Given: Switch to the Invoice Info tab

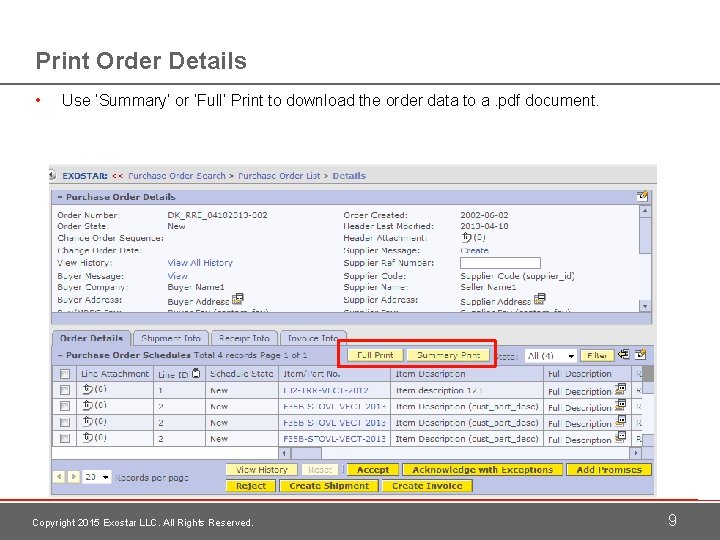Looking at the screenshot, I should 313,338.
